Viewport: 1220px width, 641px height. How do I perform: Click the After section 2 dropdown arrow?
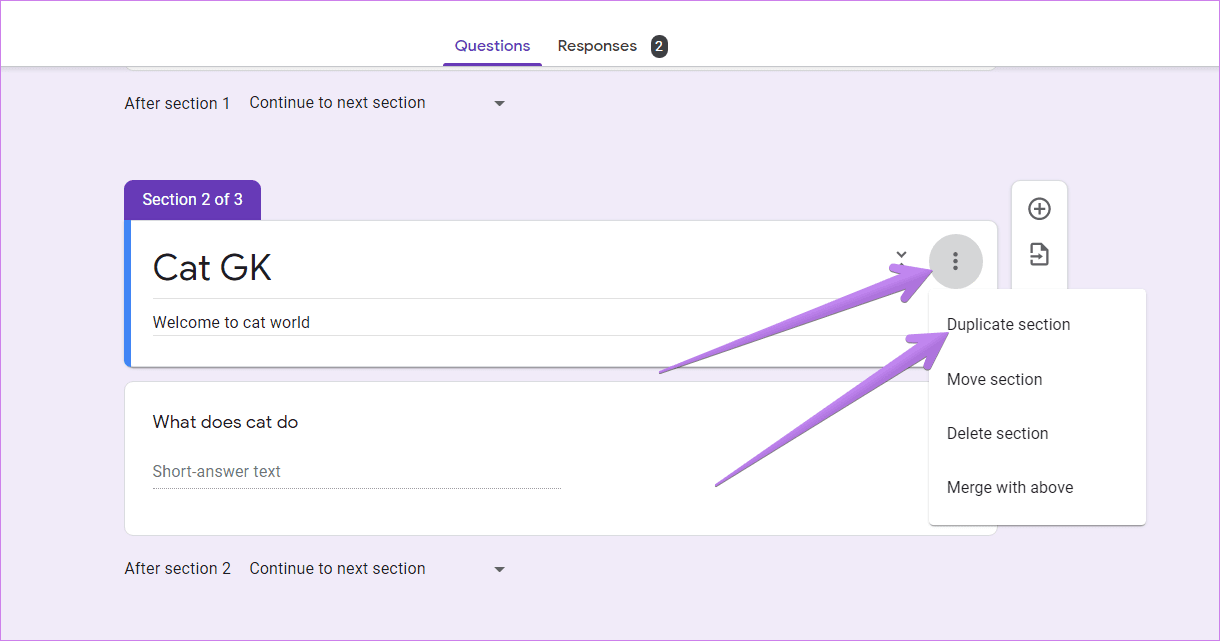pos(500,570)
